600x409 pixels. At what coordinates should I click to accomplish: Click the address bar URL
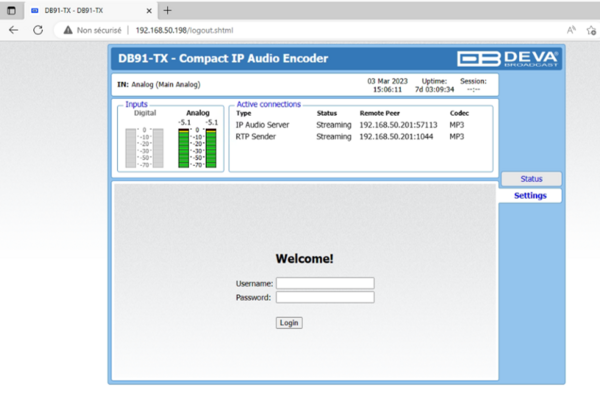coord(184,30)
